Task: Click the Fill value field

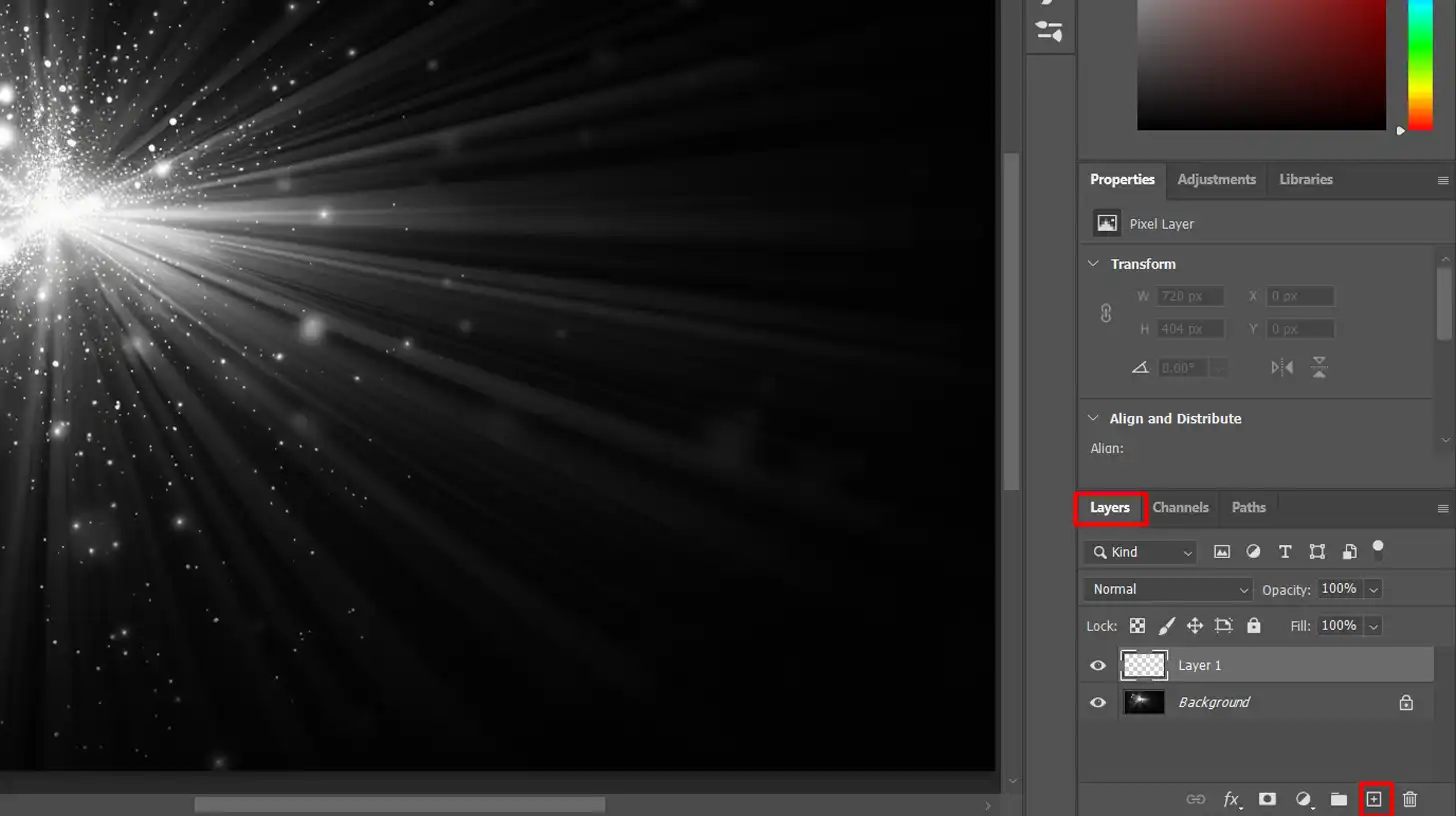Action: coord(1340,626)
